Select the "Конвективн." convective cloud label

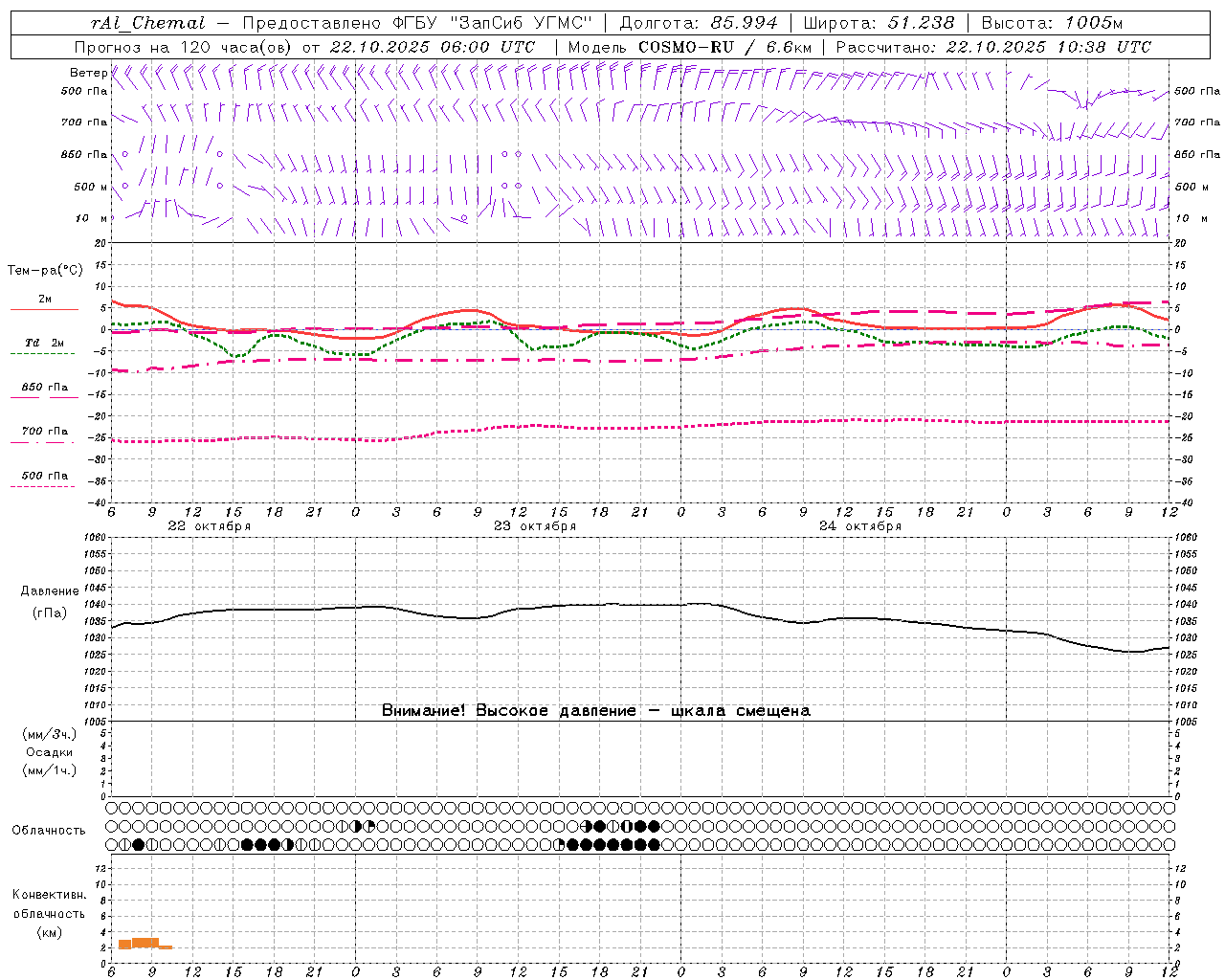click(50, 895)
